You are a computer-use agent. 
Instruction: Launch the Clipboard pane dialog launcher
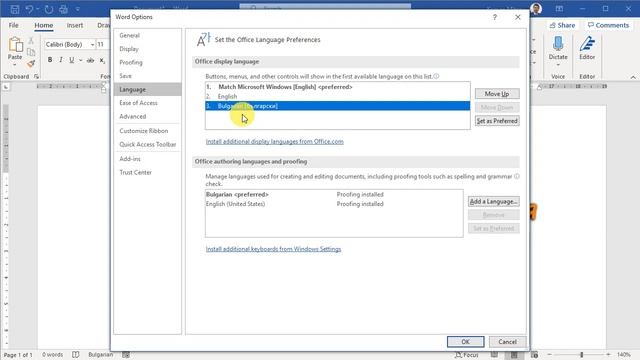pos(36,76)
